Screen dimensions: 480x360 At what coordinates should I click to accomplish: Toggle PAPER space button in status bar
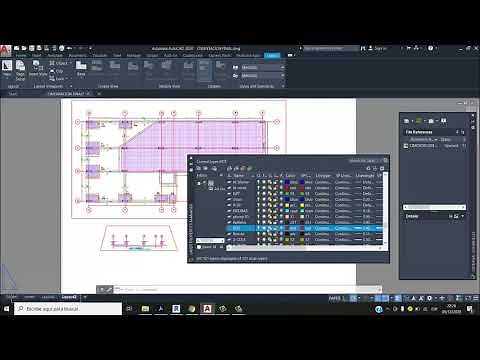coord(335,298)
